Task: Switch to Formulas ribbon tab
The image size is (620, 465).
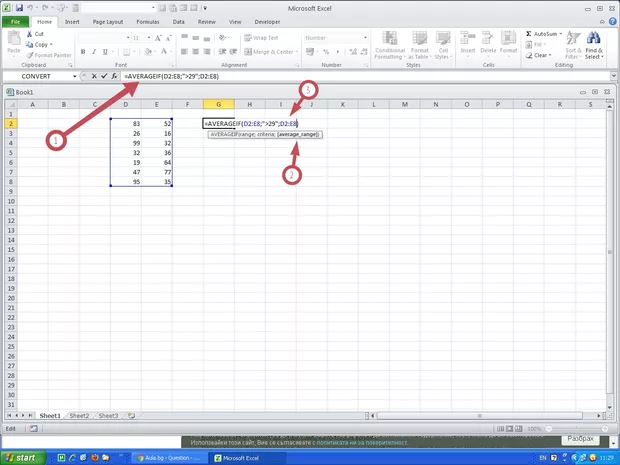Action: [x=147, y=22]
